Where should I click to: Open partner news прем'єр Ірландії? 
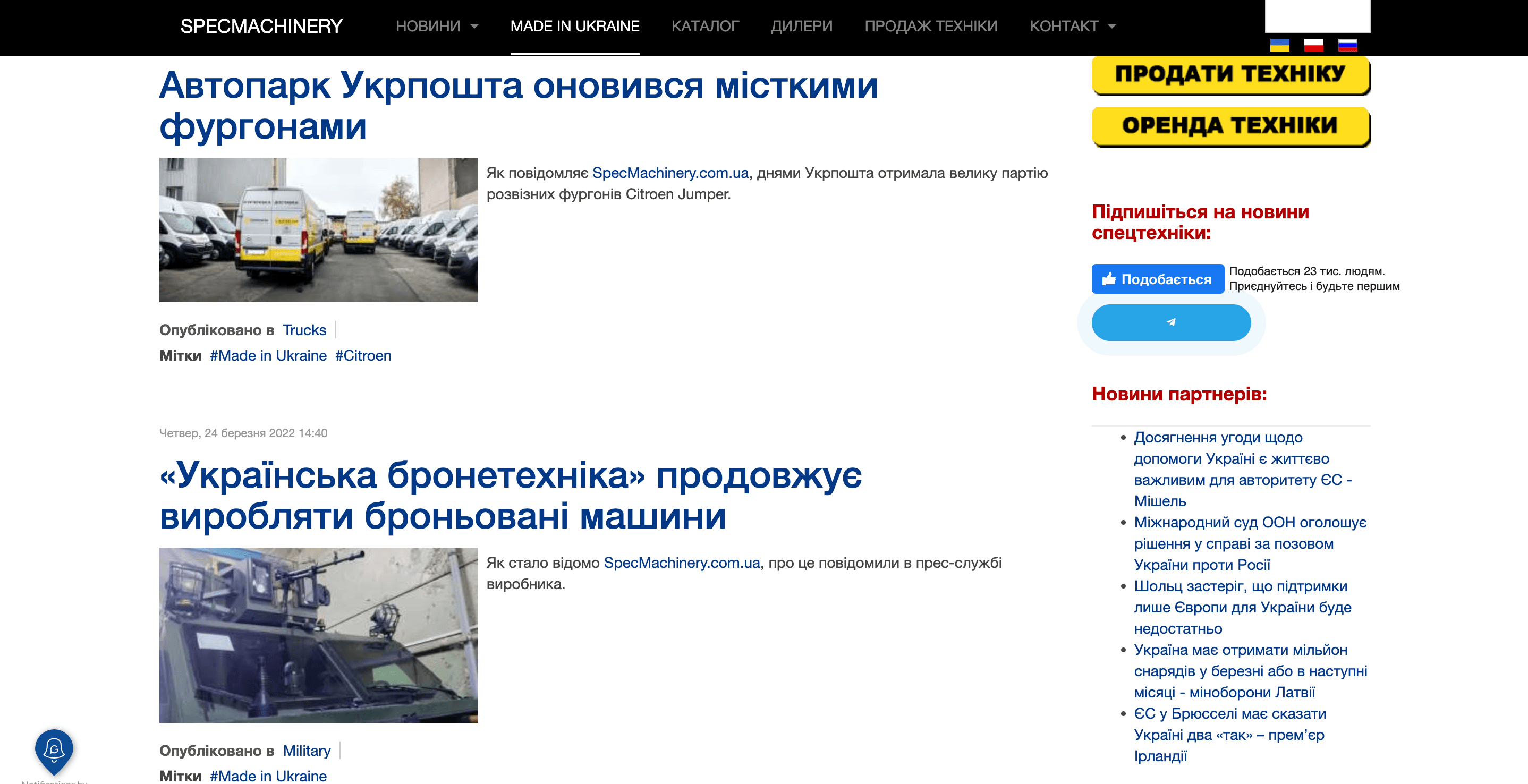pos(1229,735)
